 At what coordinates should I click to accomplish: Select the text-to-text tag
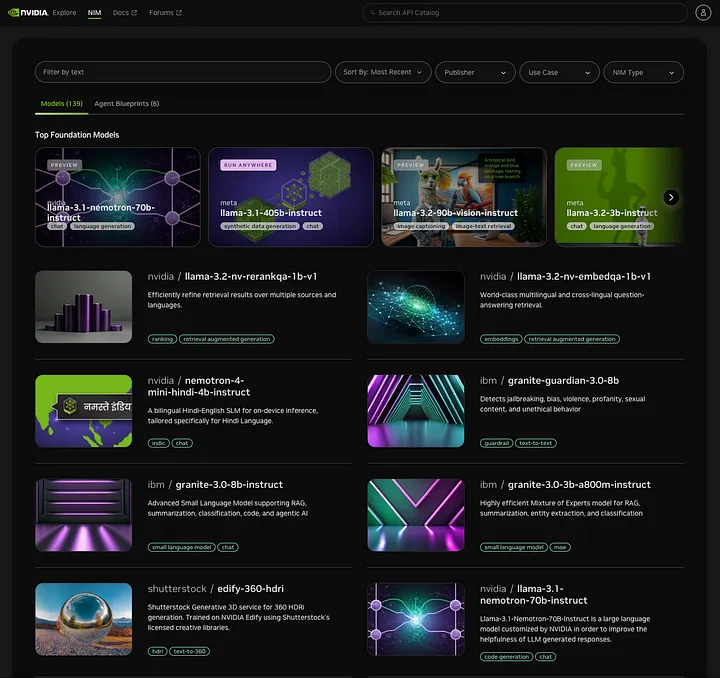[x=535, y=443]
